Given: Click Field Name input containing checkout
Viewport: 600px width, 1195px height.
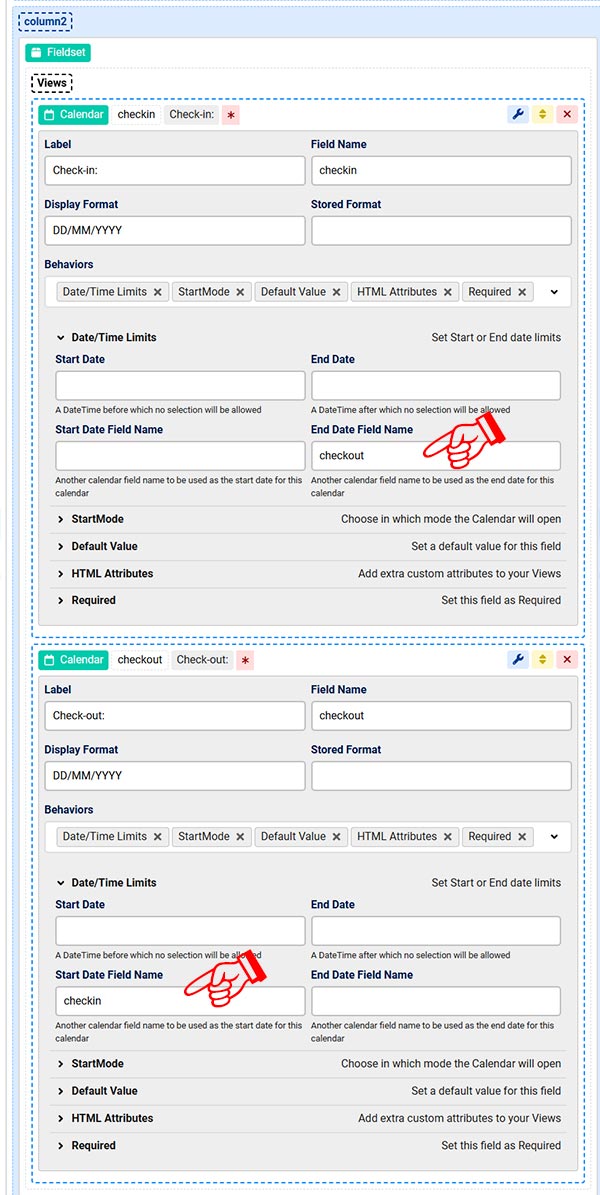Looking at the screenshot, I should (441, 716).
